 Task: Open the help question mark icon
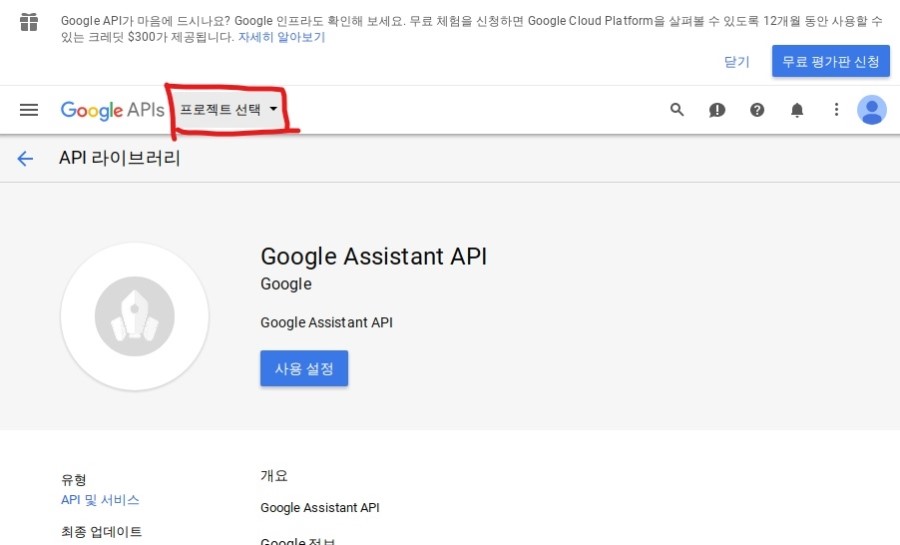point(757,110)
